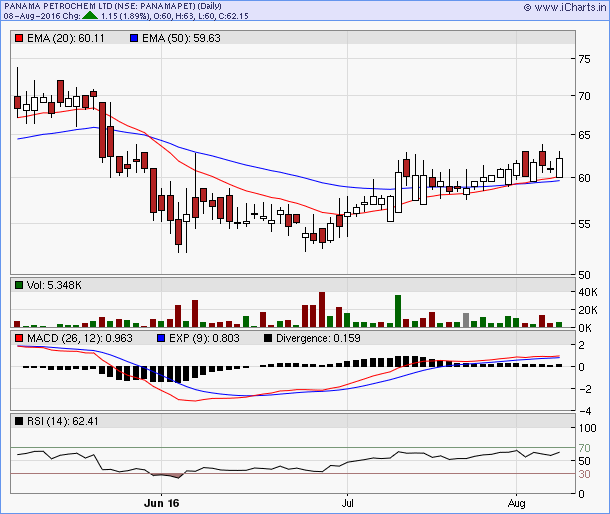Click the www.iCharts.in copyright text
Viewport: 610px width, 514px height.
point(565,7)
